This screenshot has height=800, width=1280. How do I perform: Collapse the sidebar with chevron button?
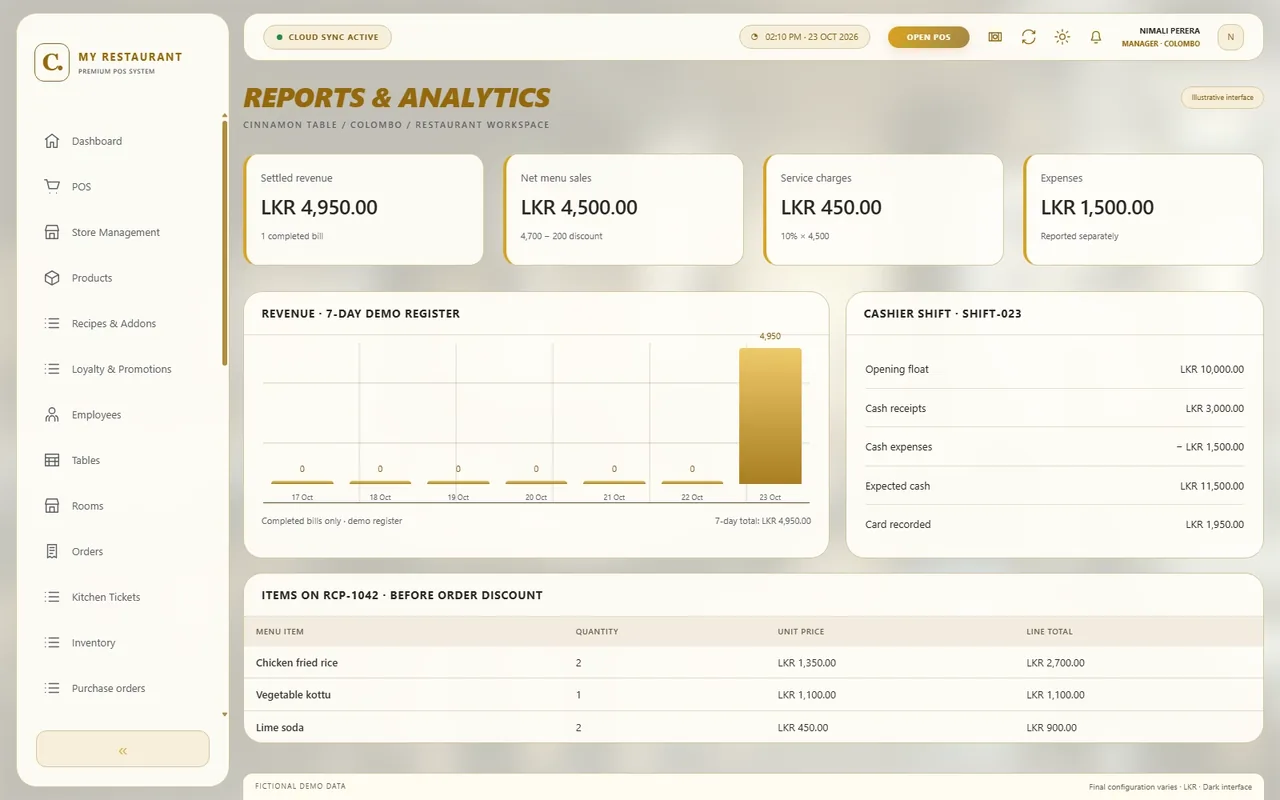123,749
